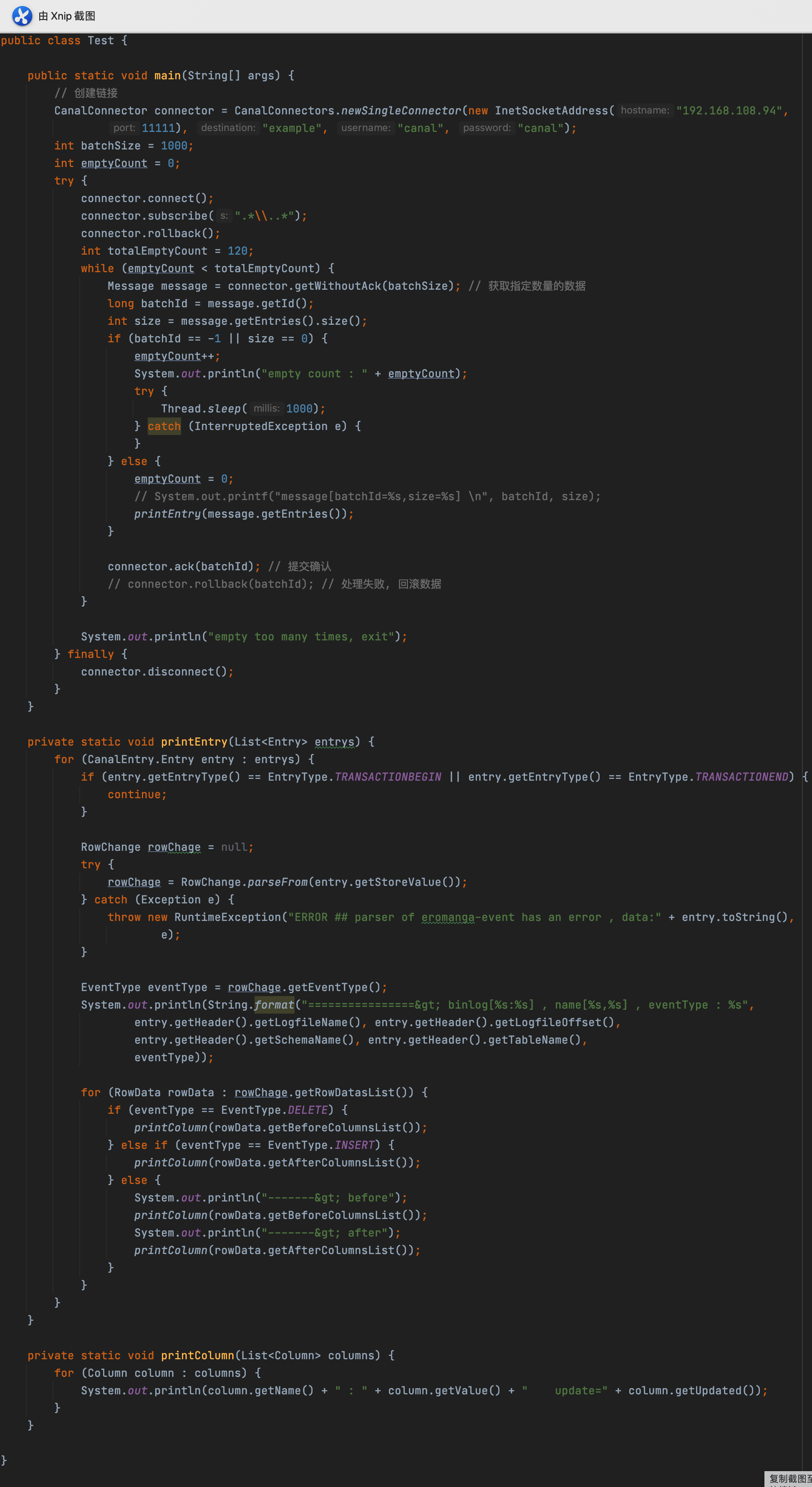The image size is (812, 1487).
Task: Click the highlighted 'format' method call
Action: (274, 1005)
